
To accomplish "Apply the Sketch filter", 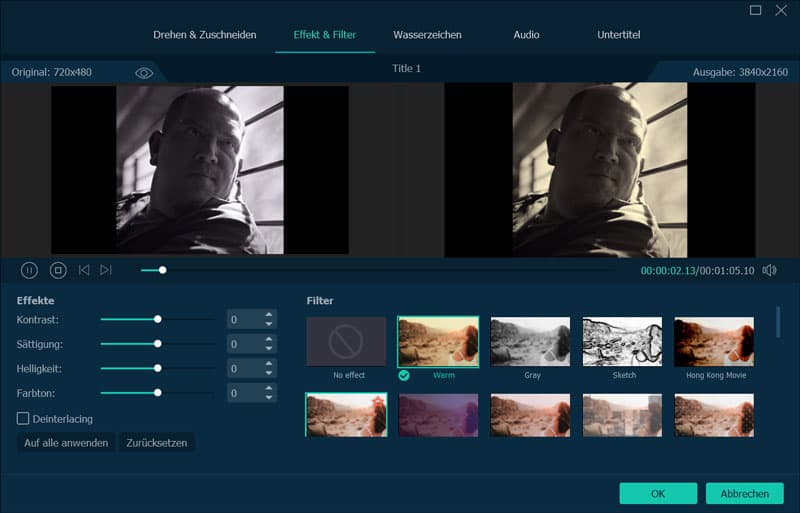I will 622,342.
